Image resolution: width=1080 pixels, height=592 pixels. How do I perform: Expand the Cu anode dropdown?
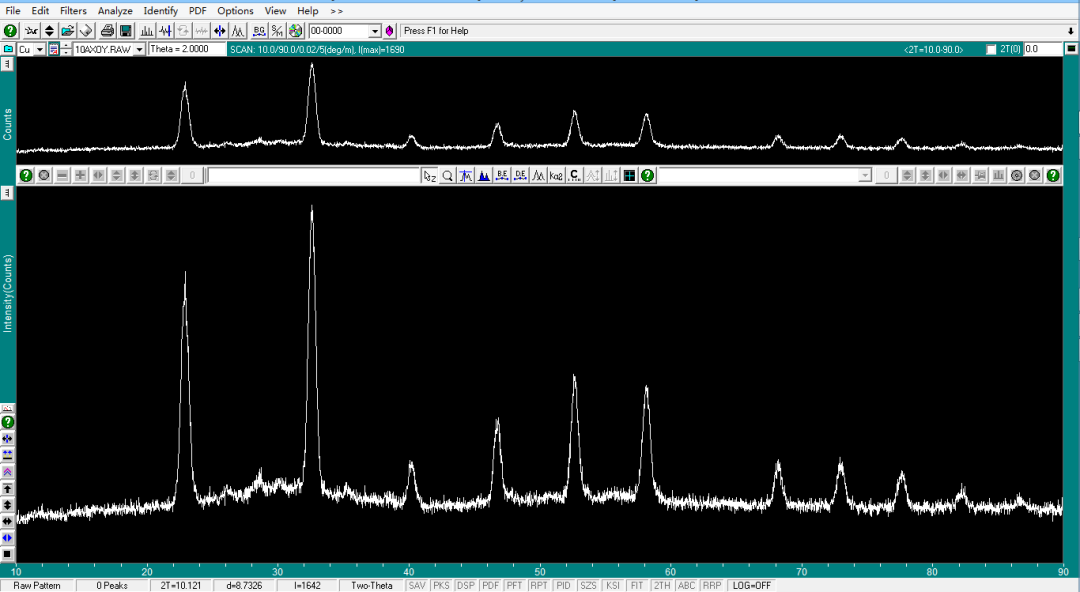coord(39,49)
